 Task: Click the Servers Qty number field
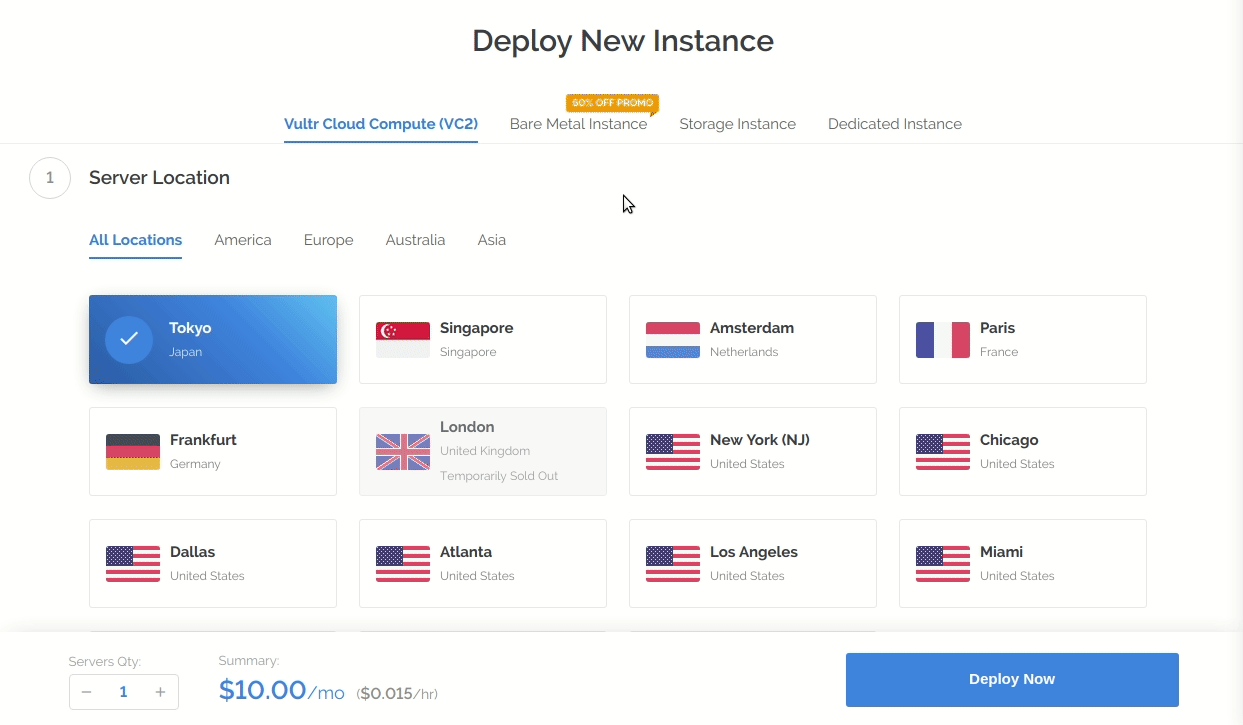[124, 692]
